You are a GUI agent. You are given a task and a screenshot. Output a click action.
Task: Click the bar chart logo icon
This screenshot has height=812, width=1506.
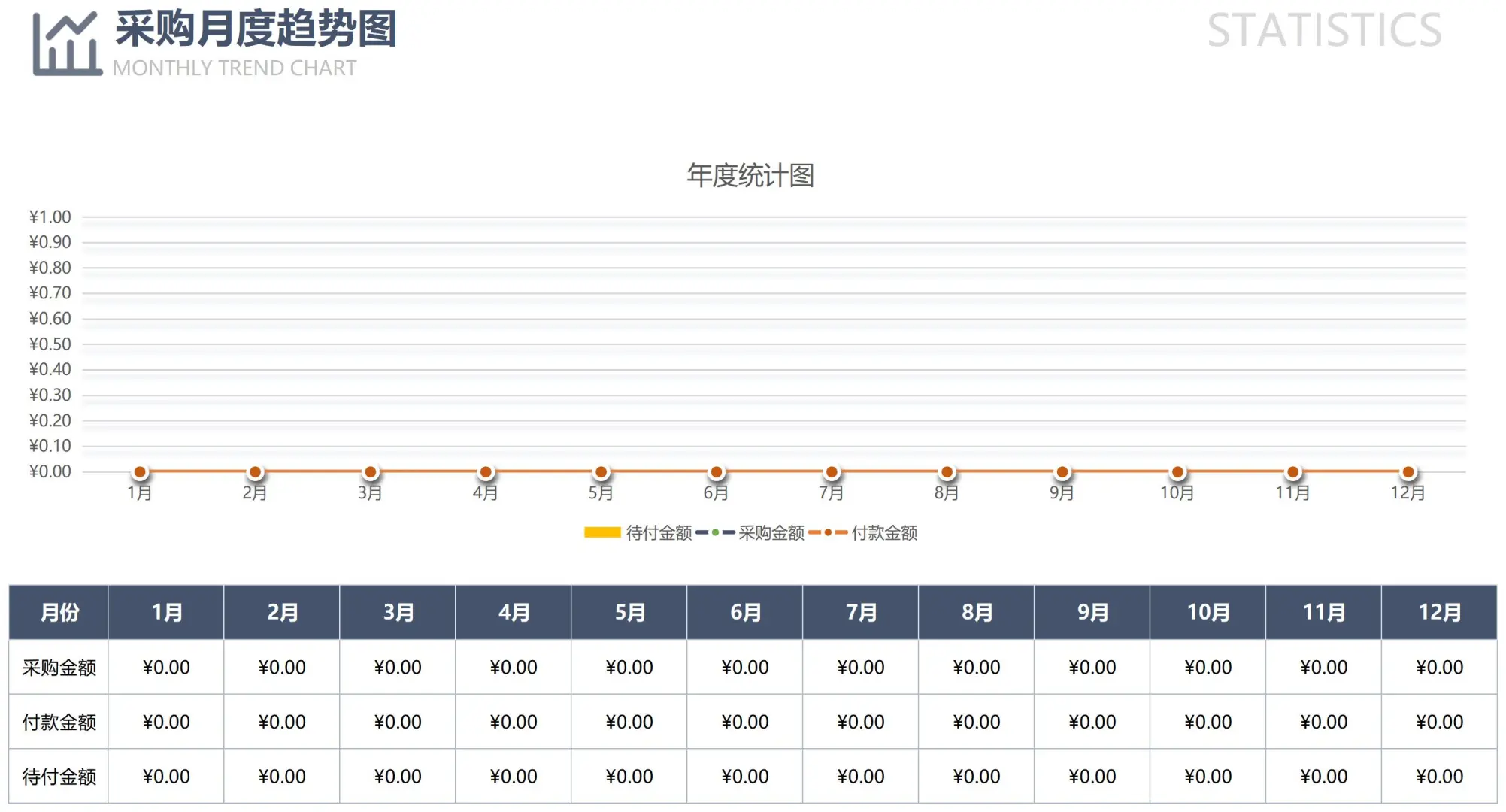coord(66,44)
